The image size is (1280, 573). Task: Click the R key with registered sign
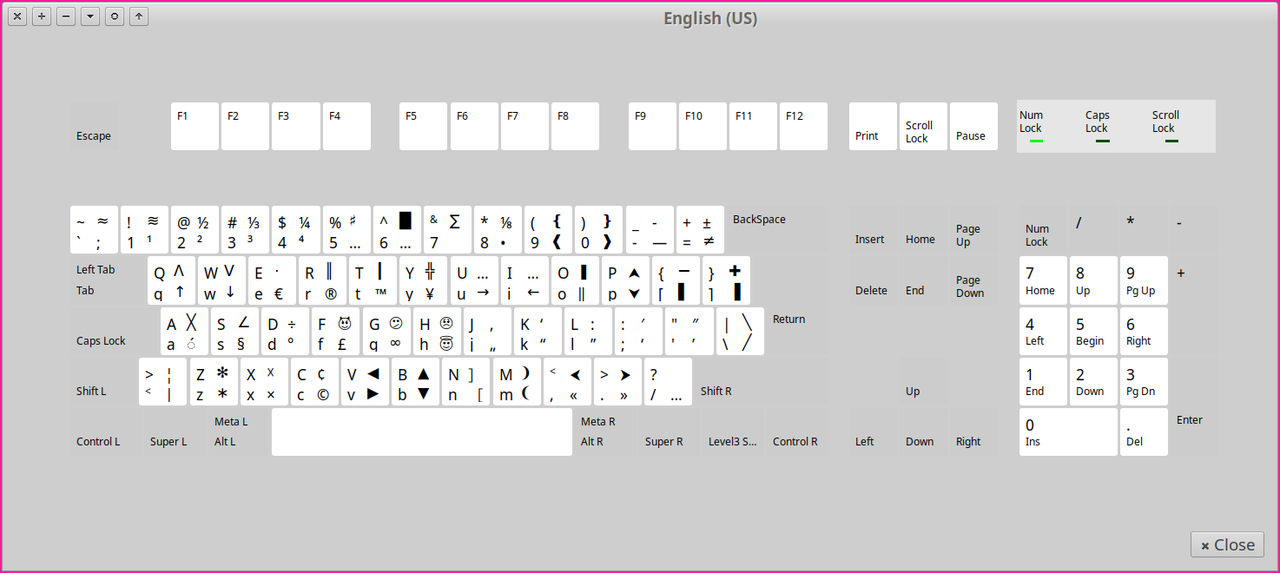point(324,281)
